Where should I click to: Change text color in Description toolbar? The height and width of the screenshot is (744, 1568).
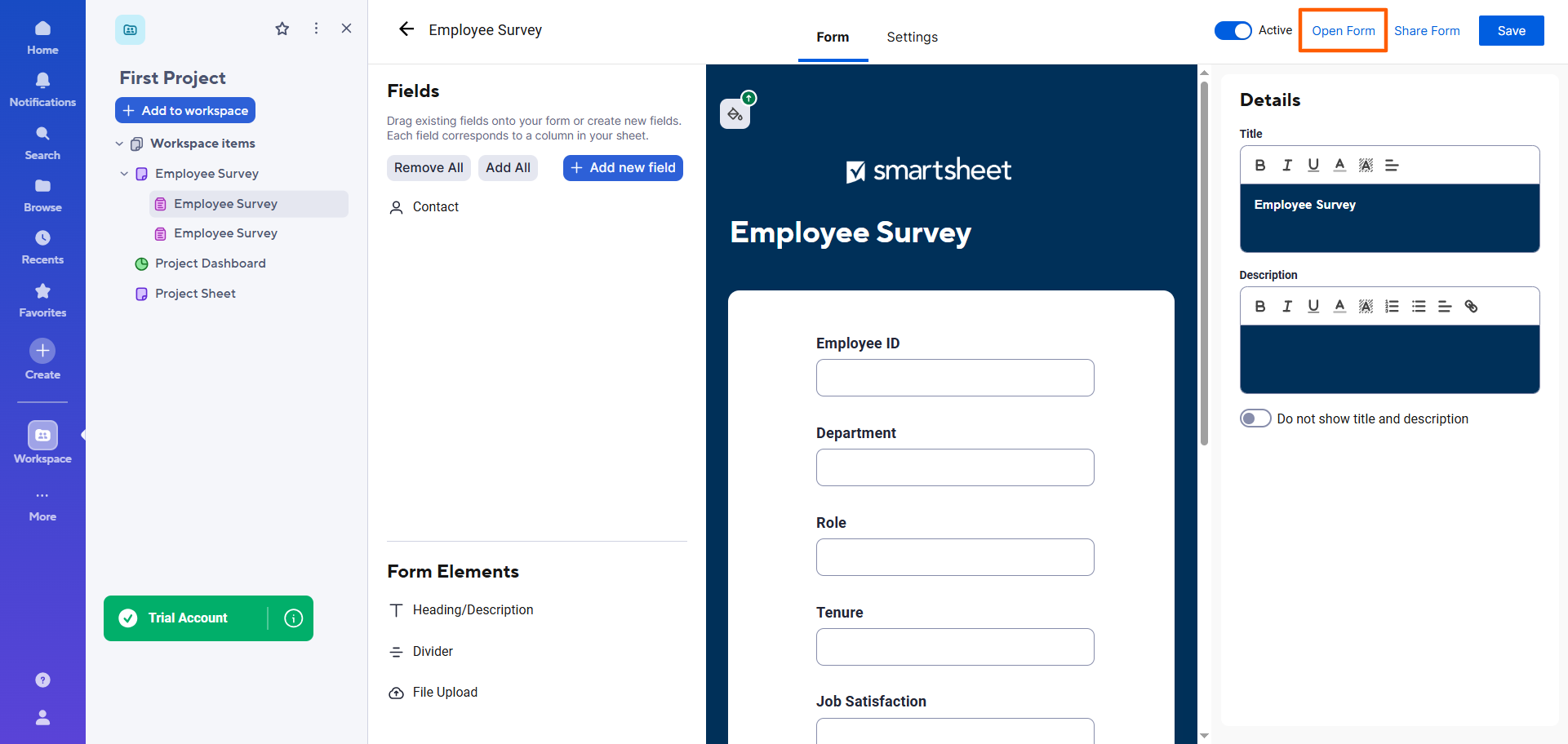tap(1339, 306)
